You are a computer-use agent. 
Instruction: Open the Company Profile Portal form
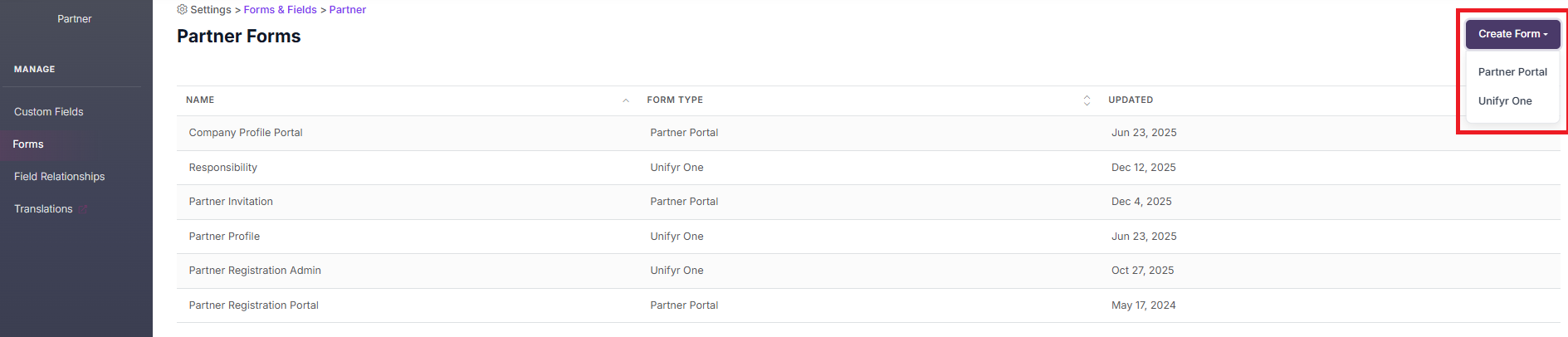(246, 133)
